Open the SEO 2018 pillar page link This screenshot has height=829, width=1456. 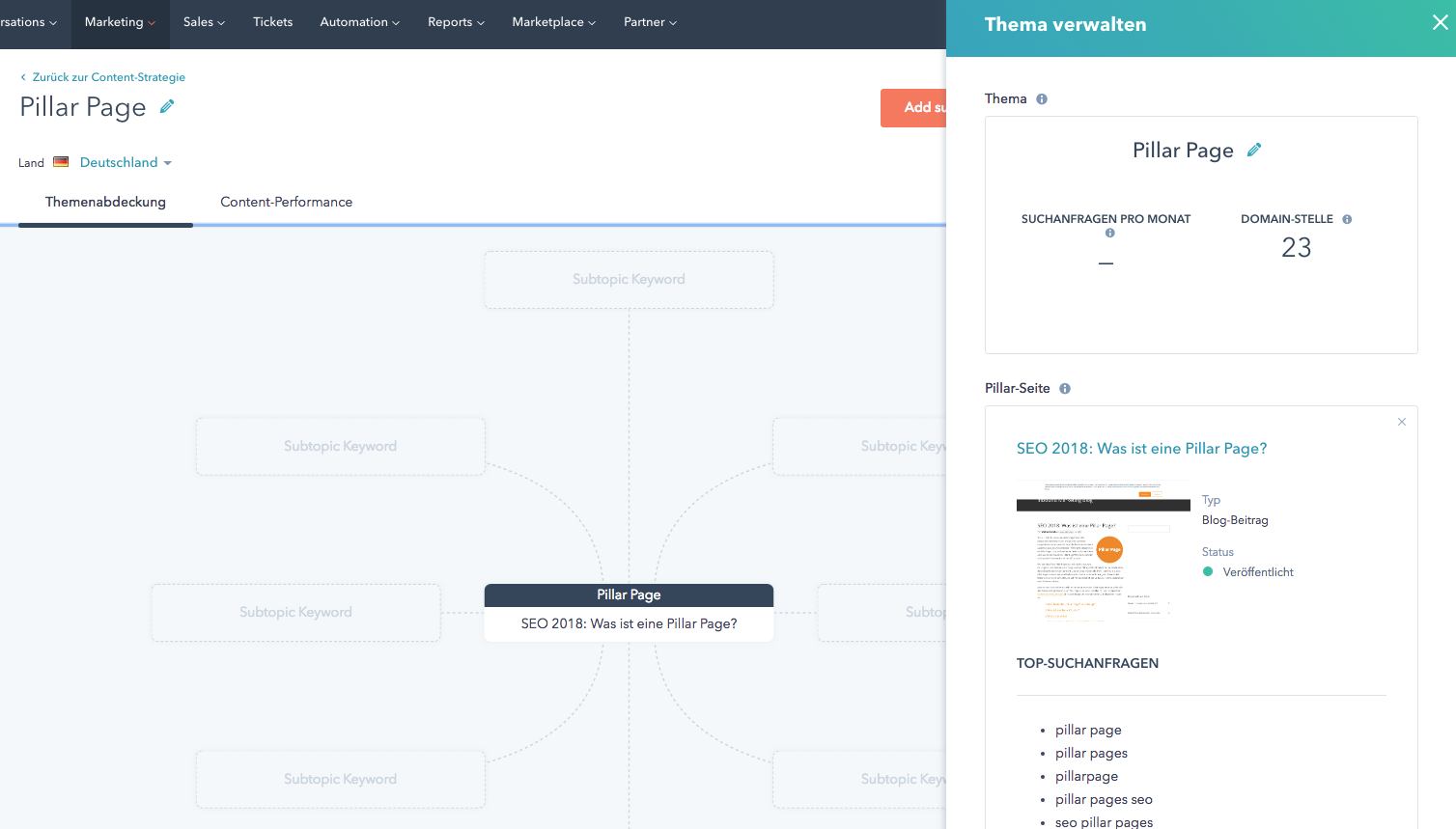tap(1141, 449)
